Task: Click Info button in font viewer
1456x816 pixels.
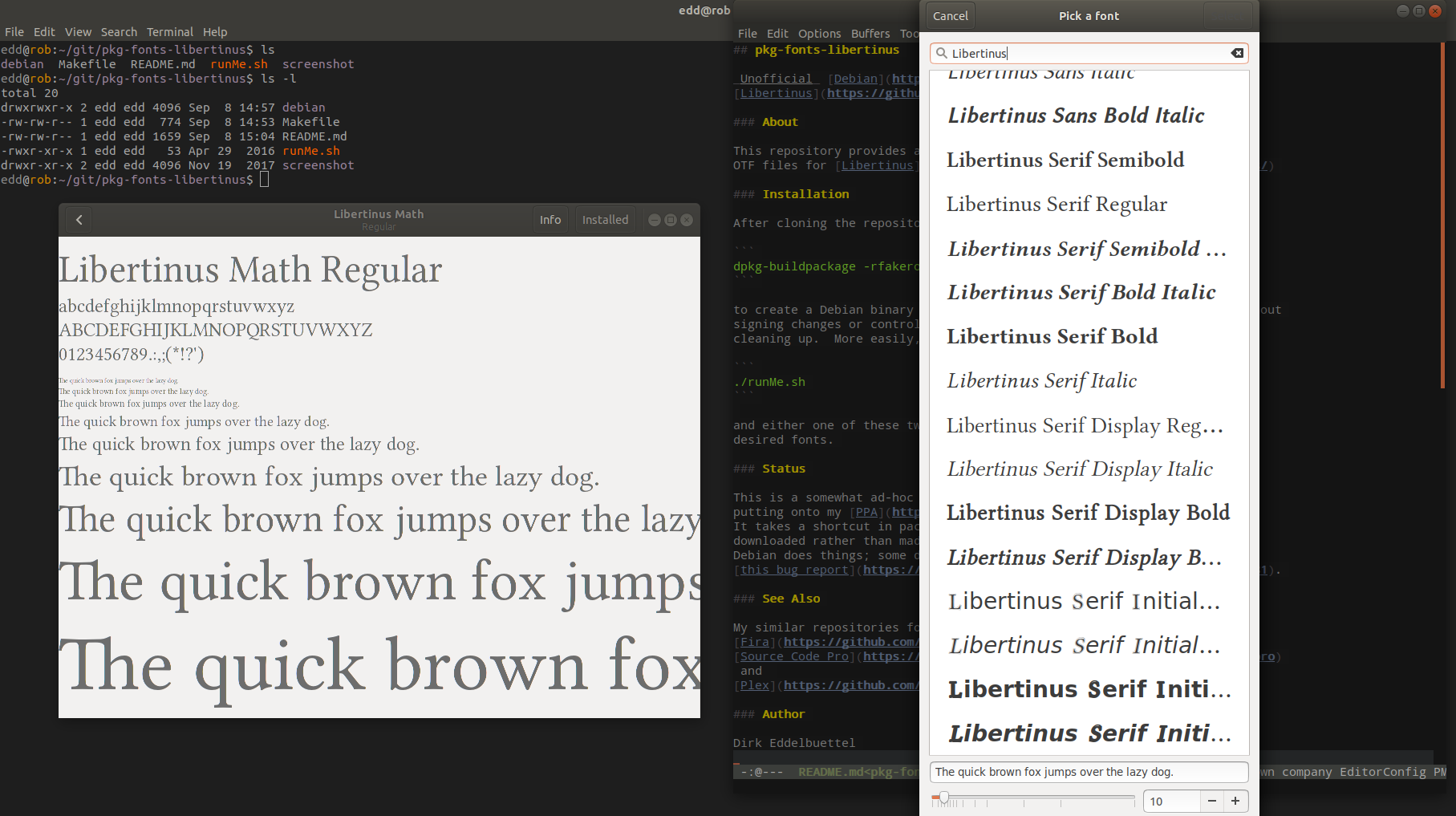Action: [550, 220]
